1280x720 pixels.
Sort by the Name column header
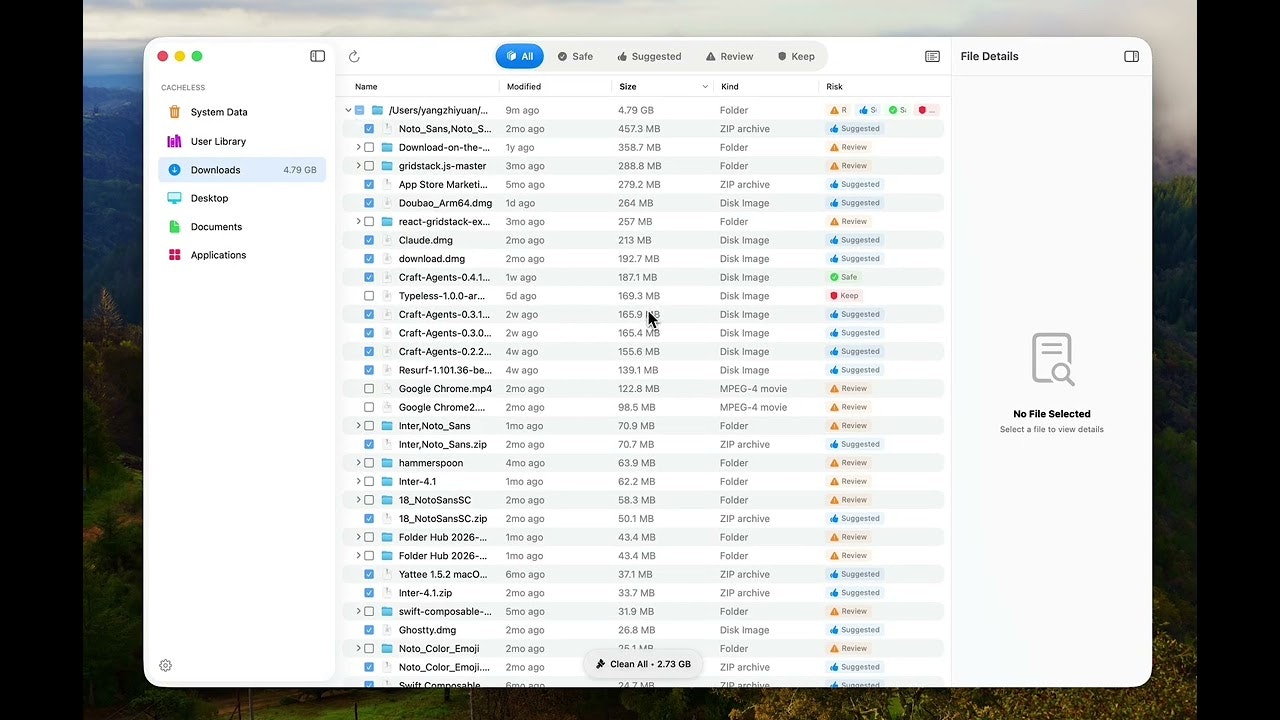[366, 87]
